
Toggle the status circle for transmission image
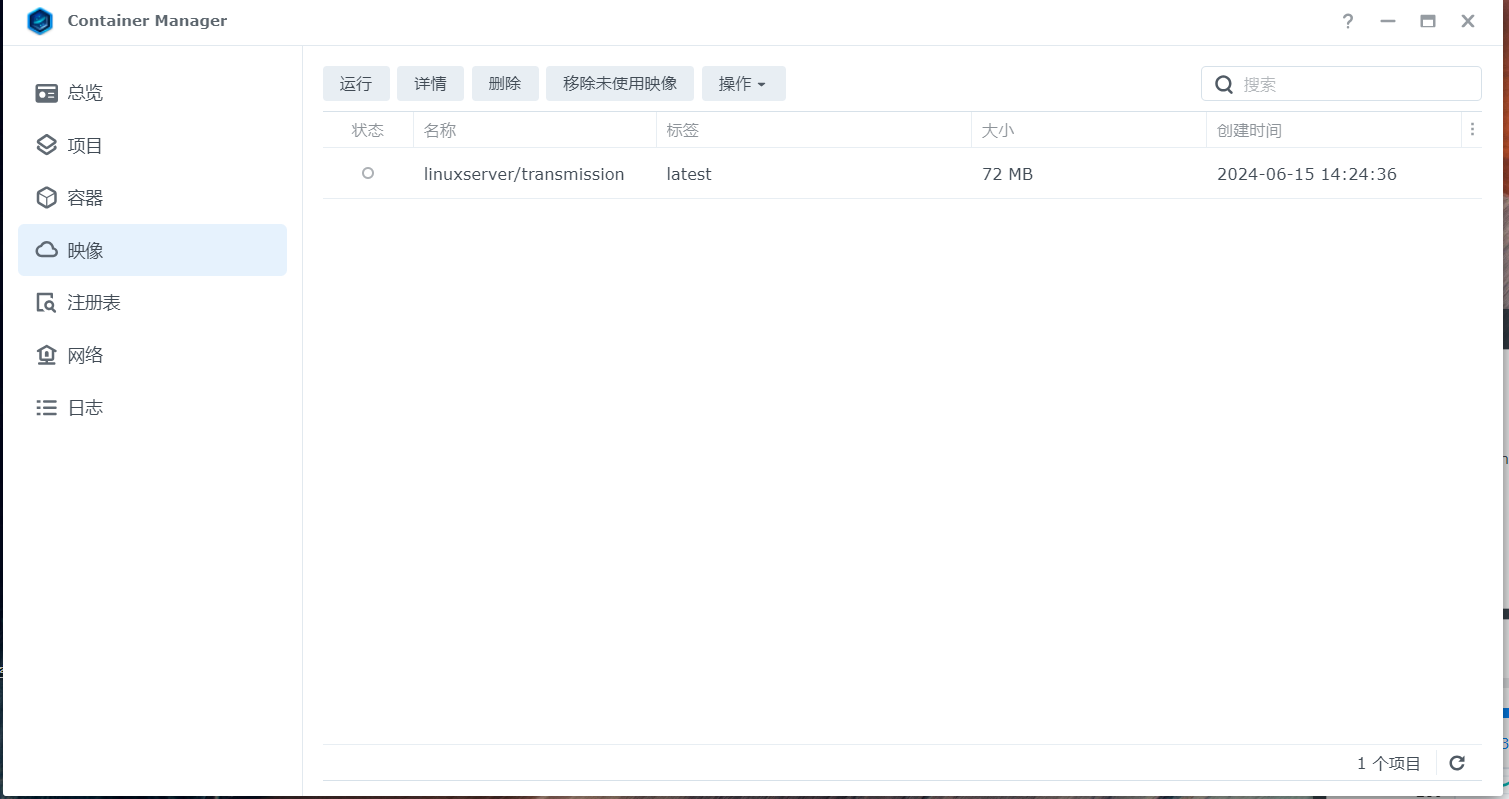coord(367,173)
